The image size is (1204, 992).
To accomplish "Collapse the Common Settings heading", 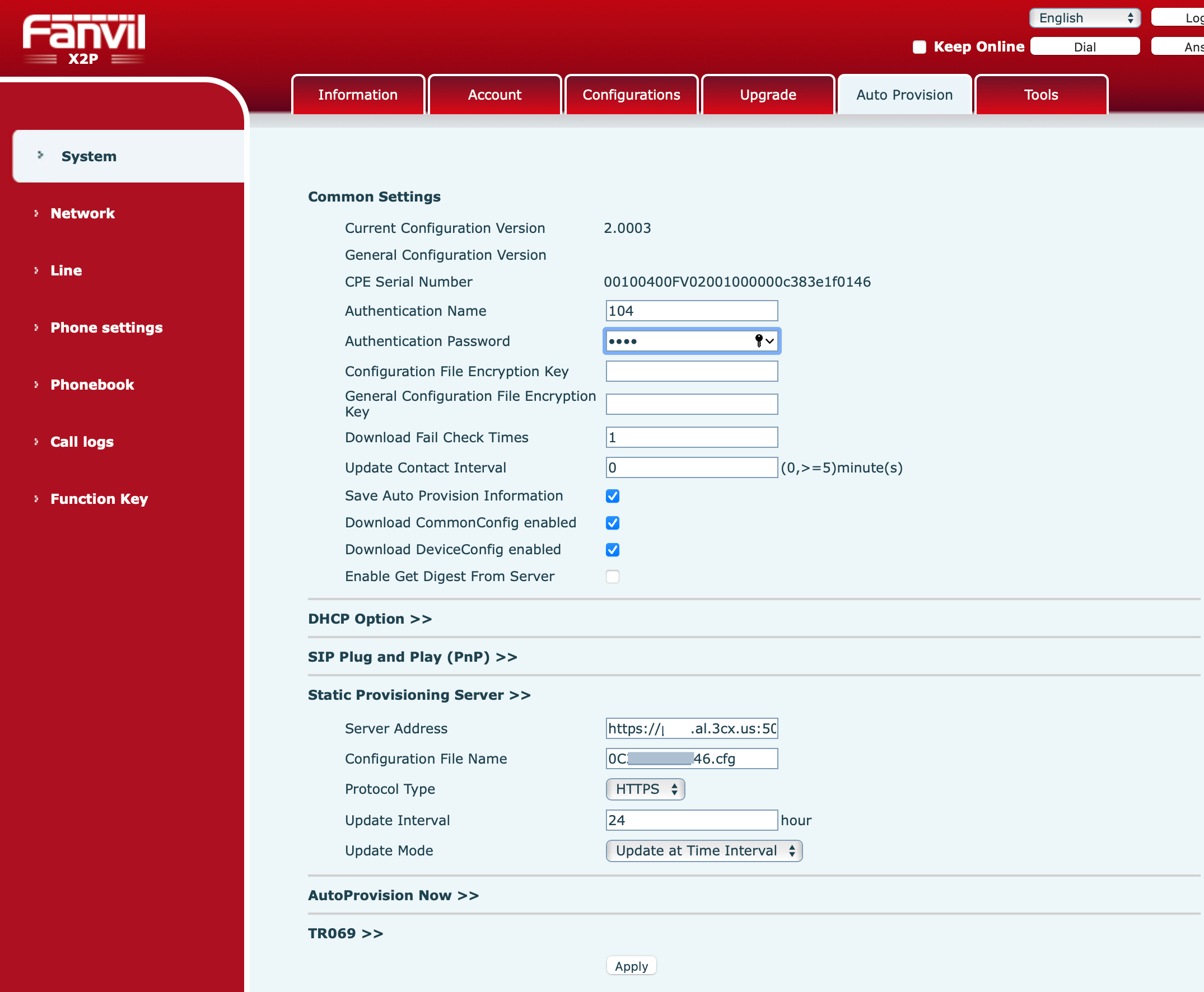I will coord(374,196).
